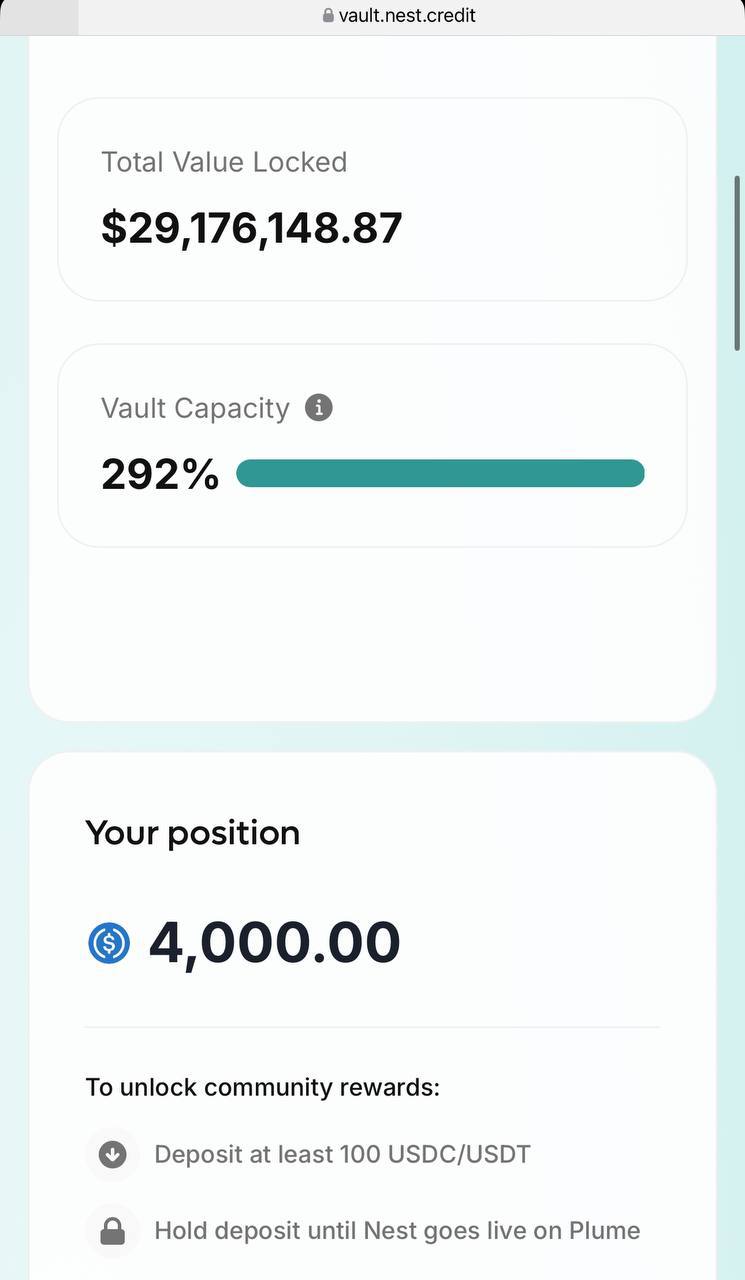
Task: Click the teal vault capacity progress bar
Action: (x=441, y=473)
